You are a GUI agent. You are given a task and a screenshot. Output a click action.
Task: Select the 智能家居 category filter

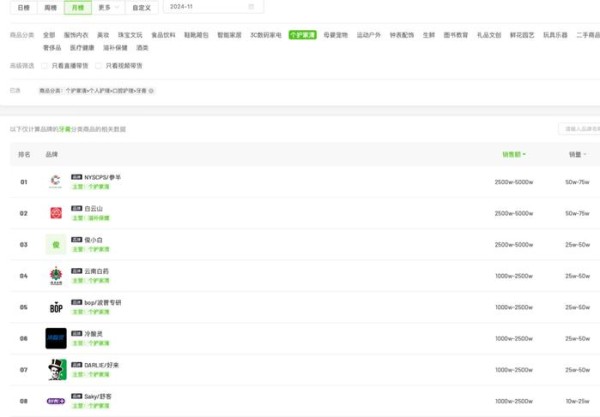(x=230, y=35)
